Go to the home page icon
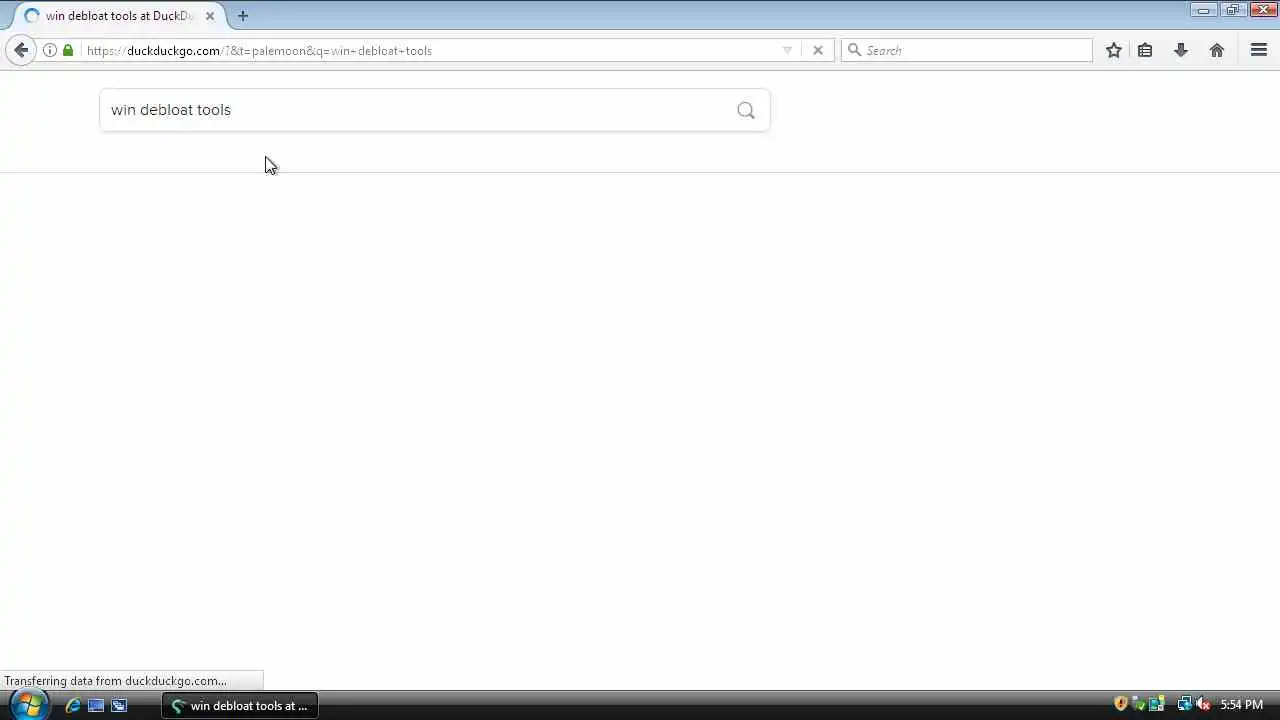 pos(1217,50)
